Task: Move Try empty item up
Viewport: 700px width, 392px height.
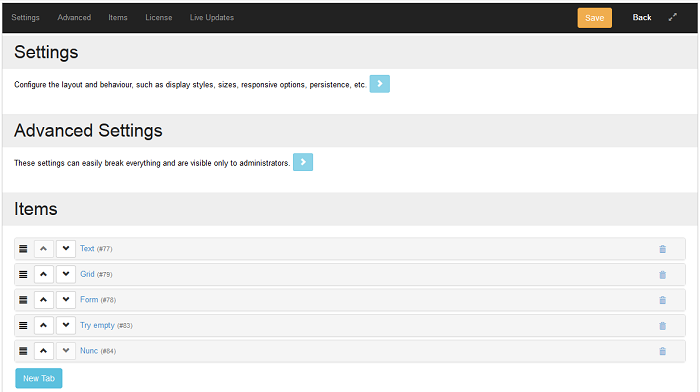Action: [x=44, y=325]
